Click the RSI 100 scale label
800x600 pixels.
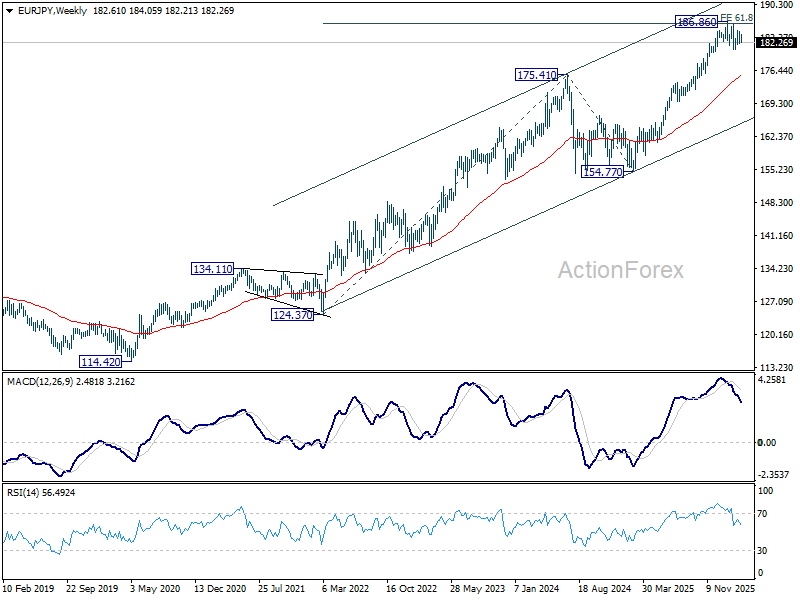(x=765, y=491)
